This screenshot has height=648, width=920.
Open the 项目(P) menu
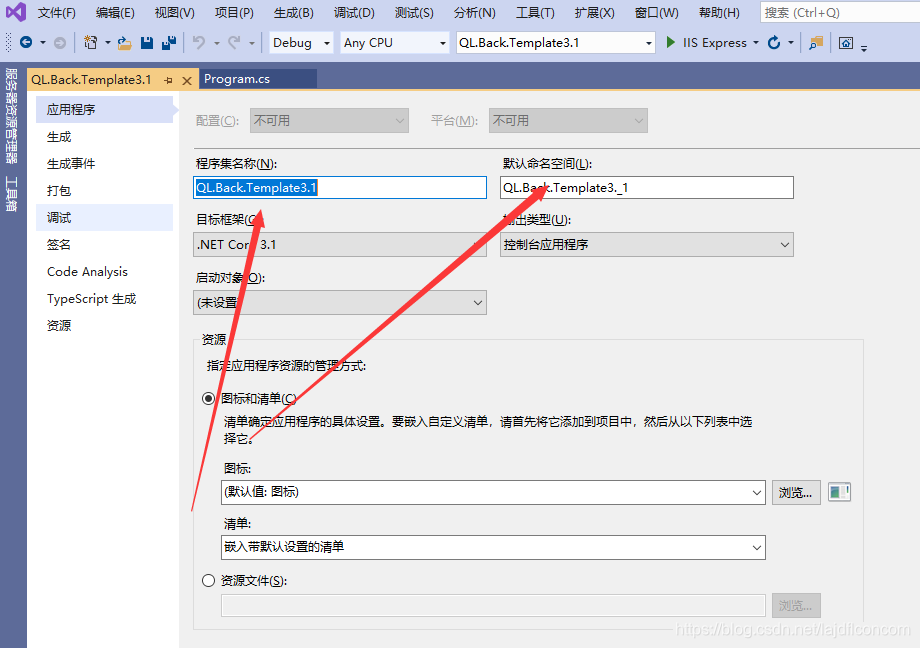(234, 12)
